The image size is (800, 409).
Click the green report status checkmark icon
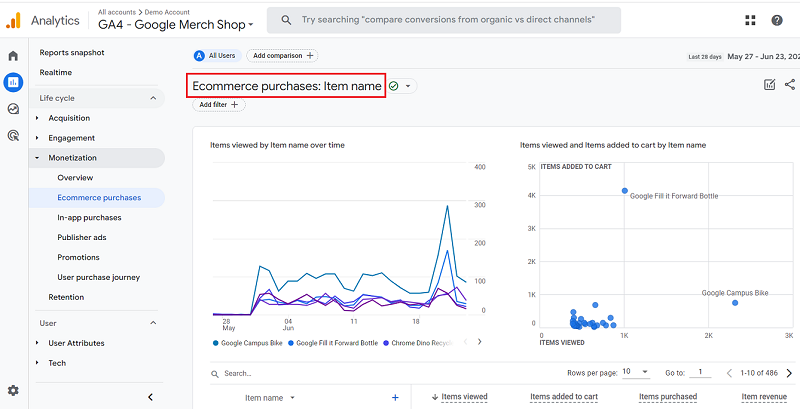[393, 86]
